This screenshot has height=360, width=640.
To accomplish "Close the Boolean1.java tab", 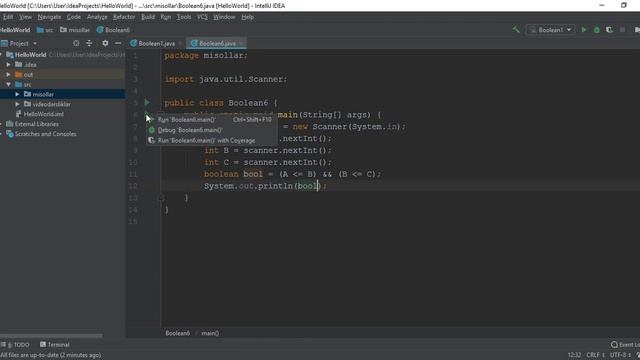I will (180, 43).
